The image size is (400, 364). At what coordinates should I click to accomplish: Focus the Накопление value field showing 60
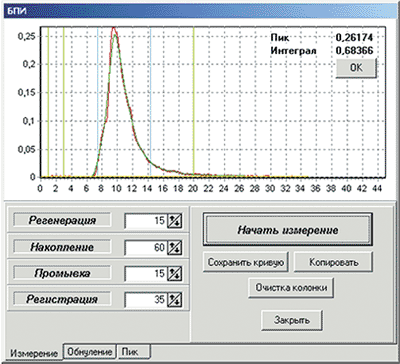[x=146, y=248]
